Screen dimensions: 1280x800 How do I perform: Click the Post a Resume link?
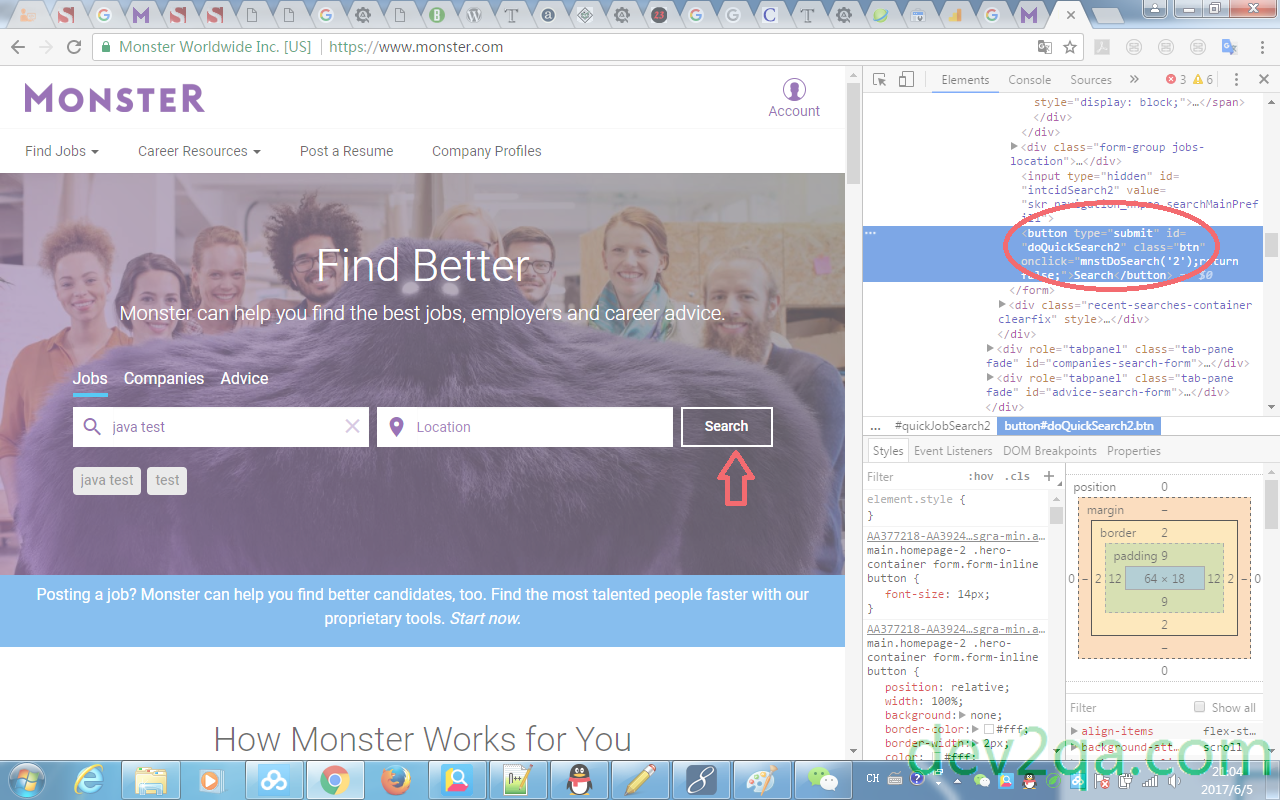[347, 151]
